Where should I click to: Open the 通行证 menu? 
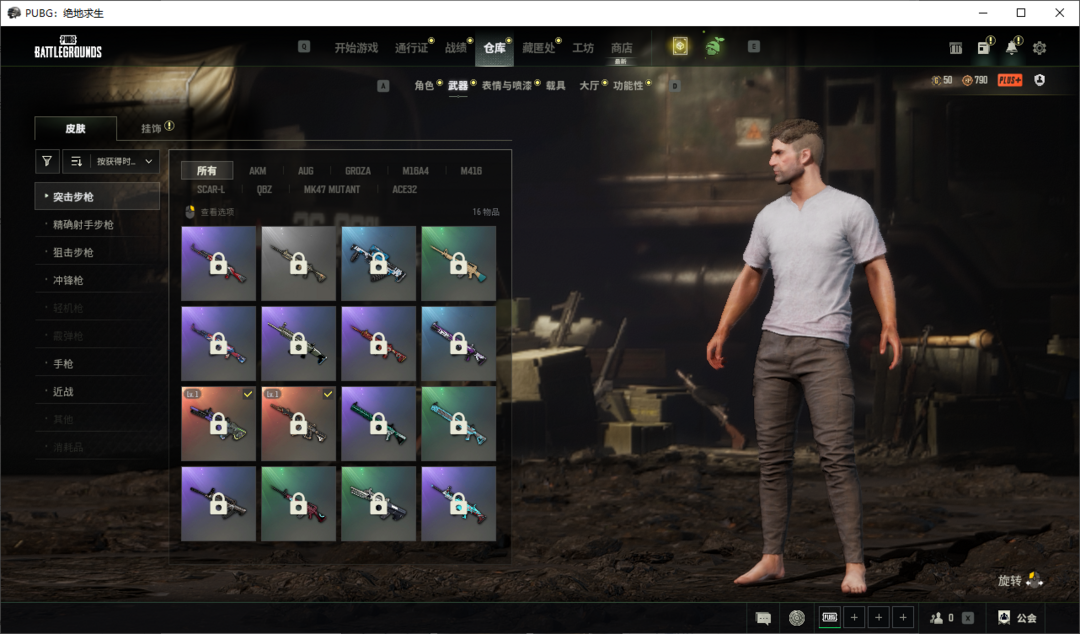[x=411, y=48]
